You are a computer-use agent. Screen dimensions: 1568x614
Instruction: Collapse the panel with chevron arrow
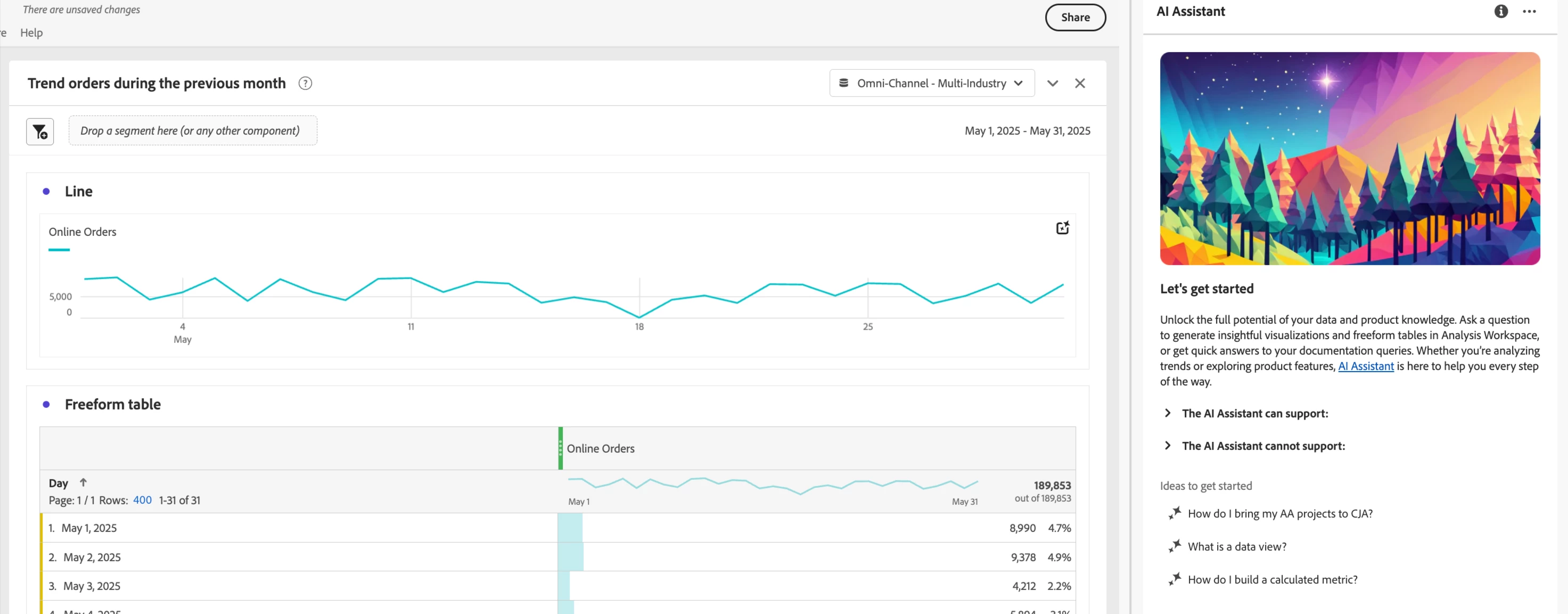(x=1052, y=84)
